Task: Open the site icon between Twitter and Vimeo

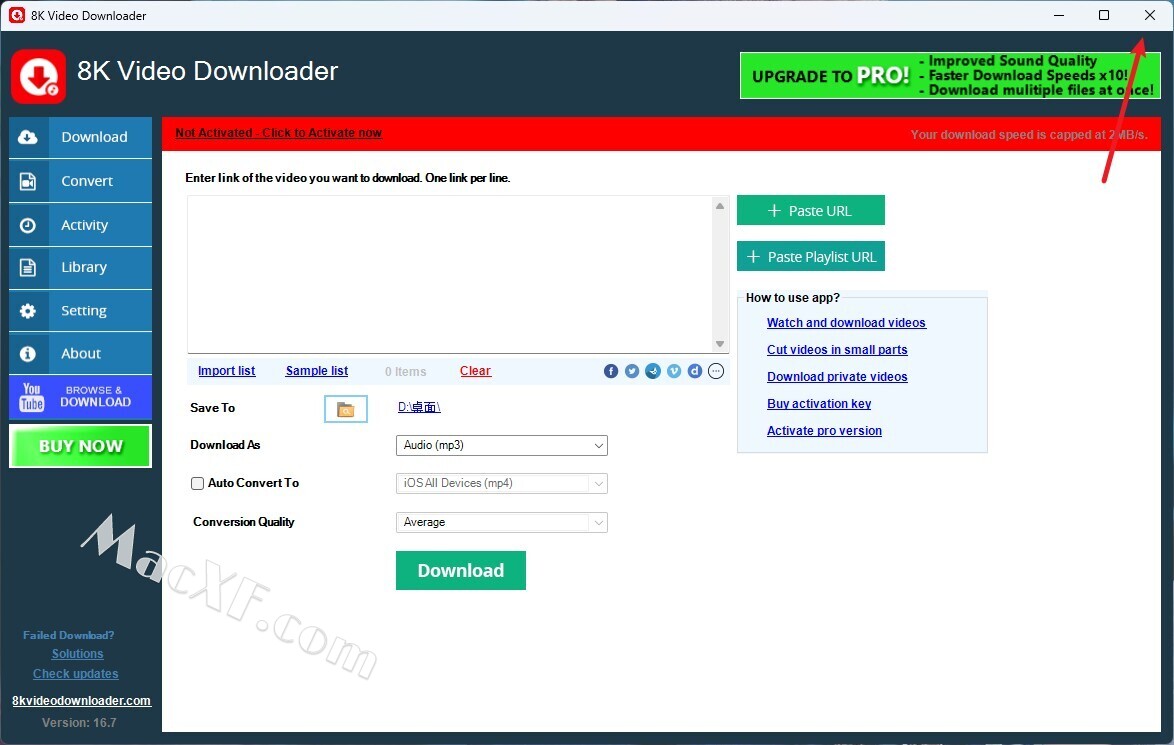Action: pos(653,371)
